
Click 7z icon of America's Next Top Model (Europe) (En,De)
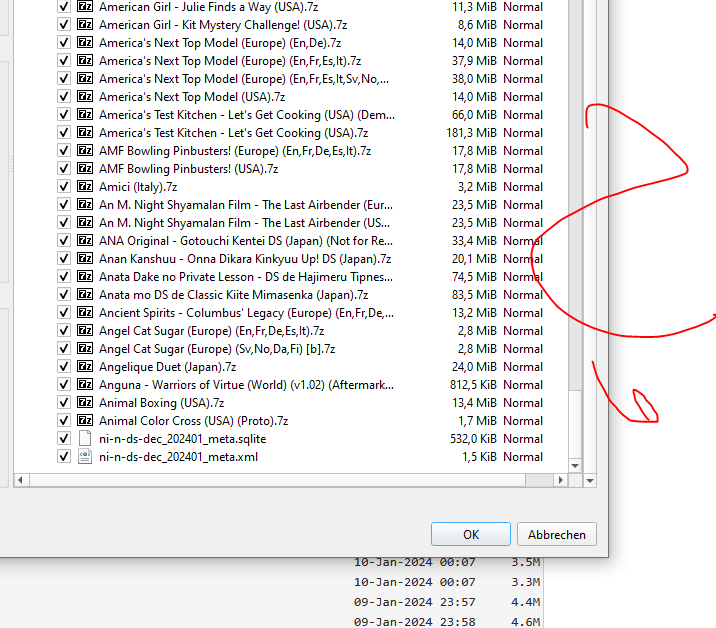(x=85, y=42)
